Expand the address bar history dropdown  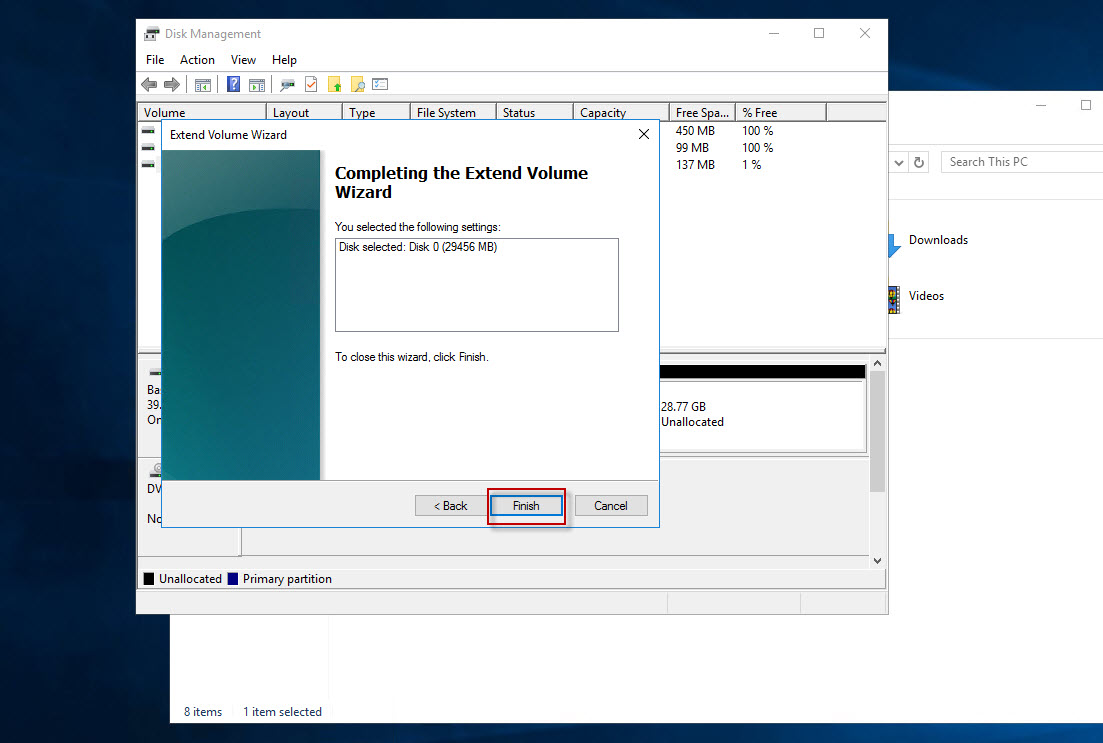[898, 162]
